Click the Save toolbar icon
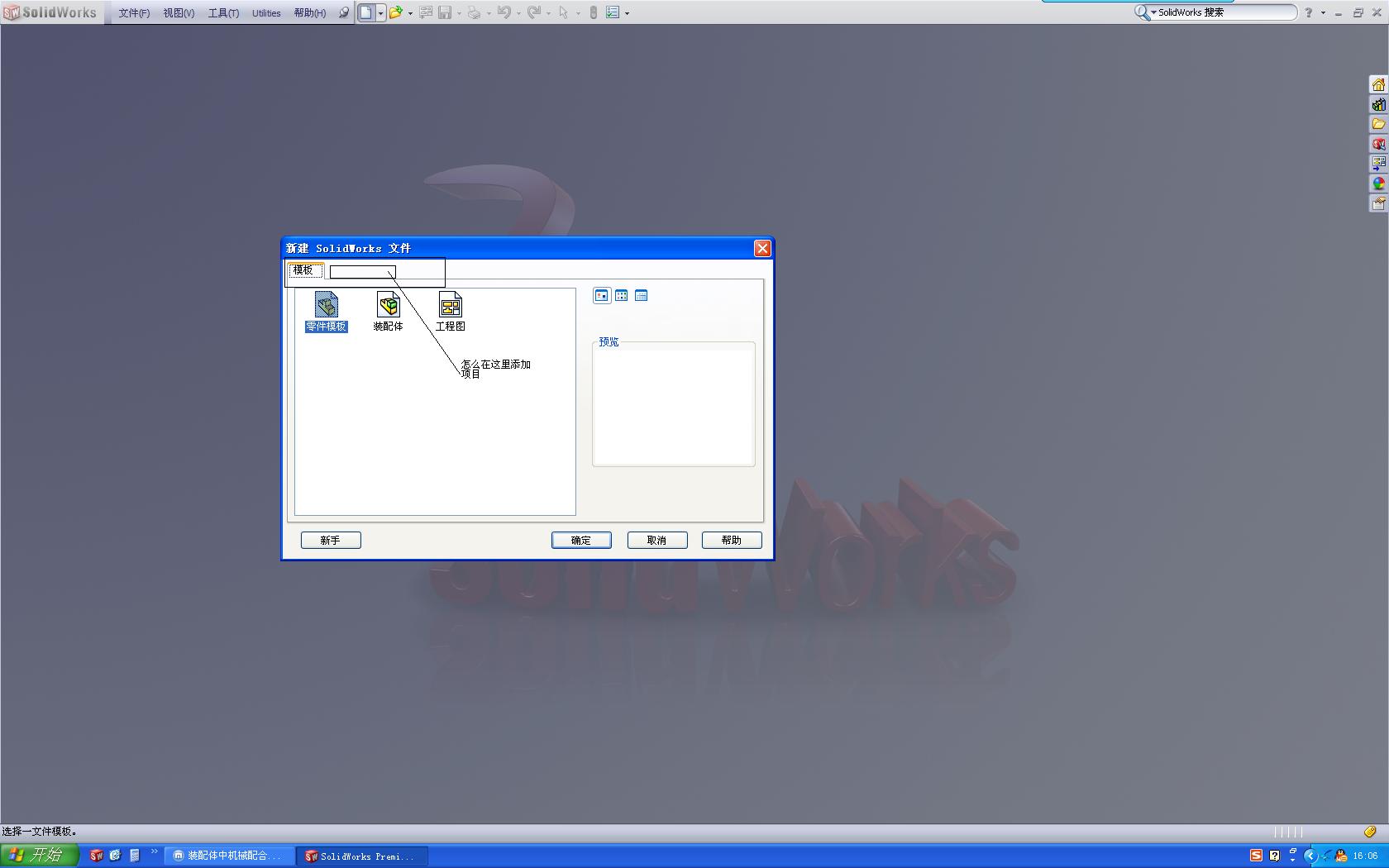Viewport: 1389px width, 868px height. (x=445, y=12)
